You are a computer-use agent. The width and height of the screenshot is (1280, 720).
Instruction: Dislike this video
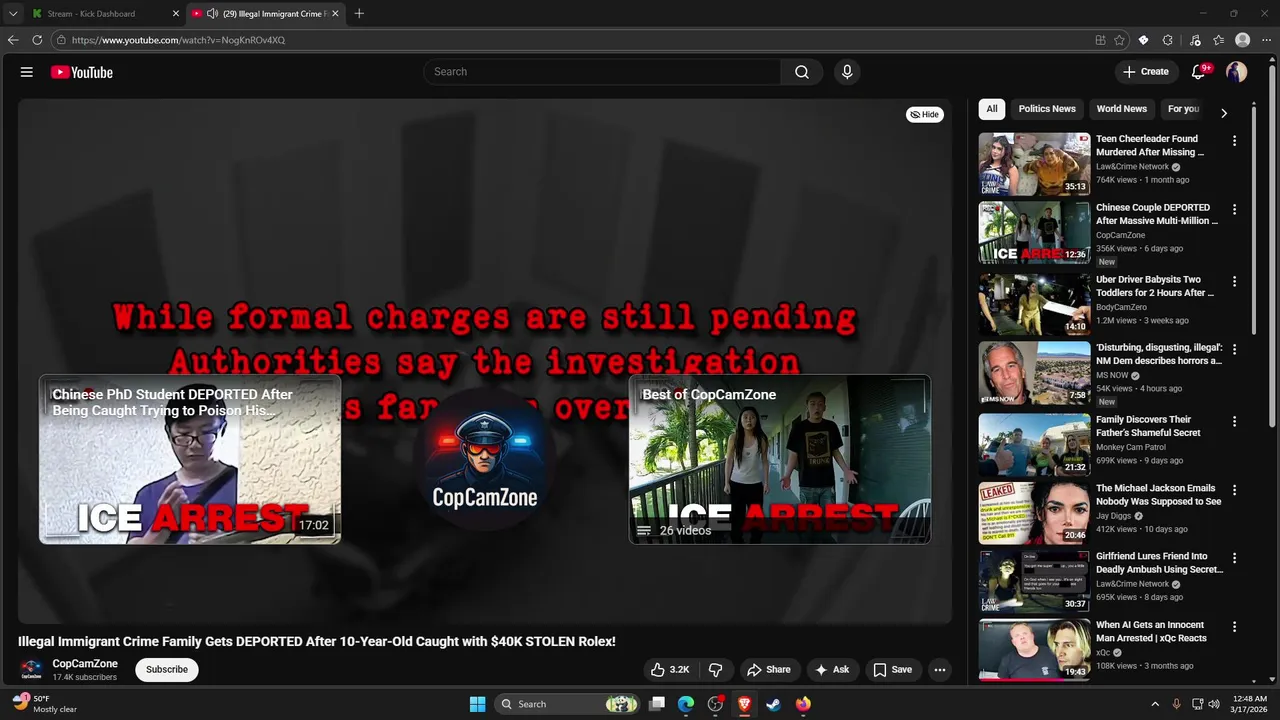[x=715, y=670]
